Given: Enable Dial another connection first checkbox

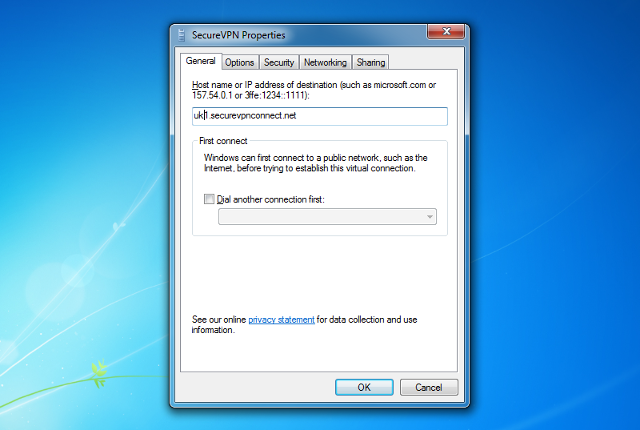Looking at the screenshot, I should coord(209,199).
